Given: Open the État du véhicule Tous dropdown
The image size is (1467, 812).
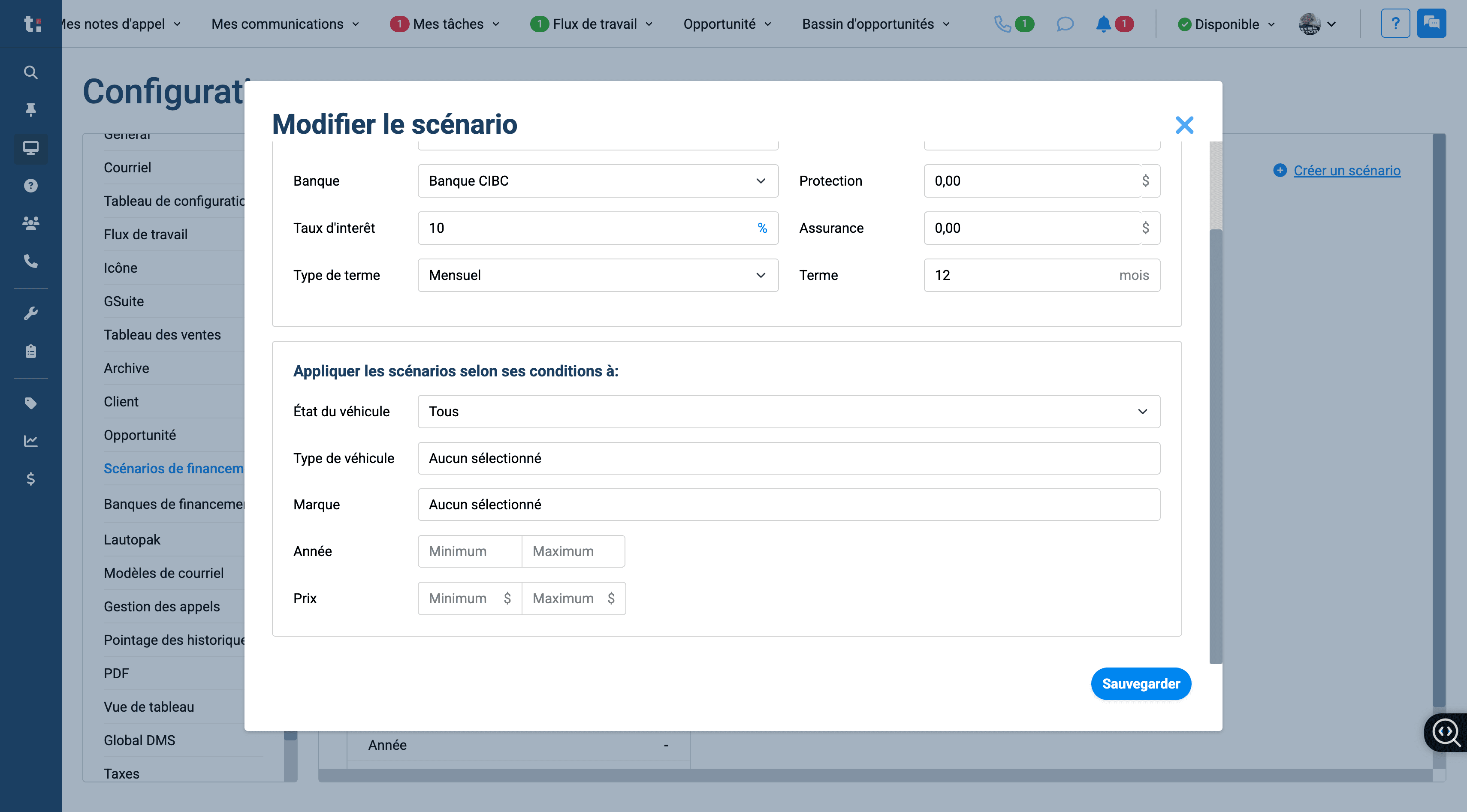Looking at the screenshot, I should click(x=789, y=412).
